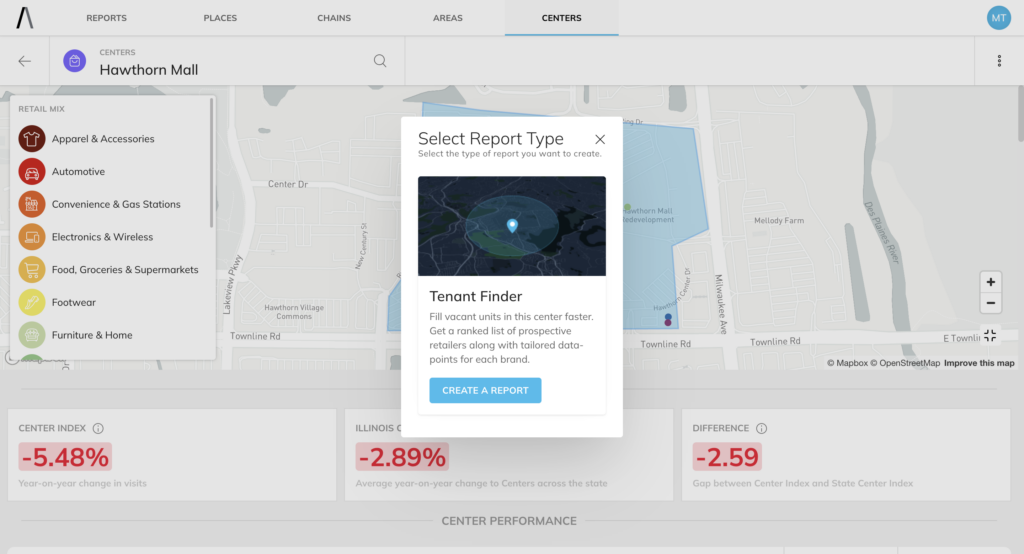Screen dimensions: 1024x554
Task: Click the Footwear label
Action: tap(74, 302)
